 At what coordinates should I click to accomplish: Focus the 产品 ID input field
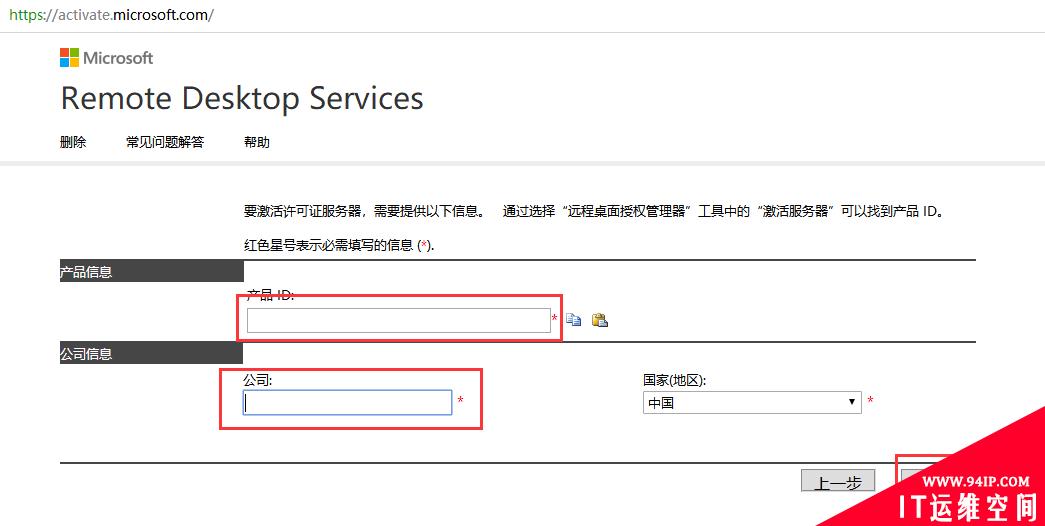pos(399,321)
